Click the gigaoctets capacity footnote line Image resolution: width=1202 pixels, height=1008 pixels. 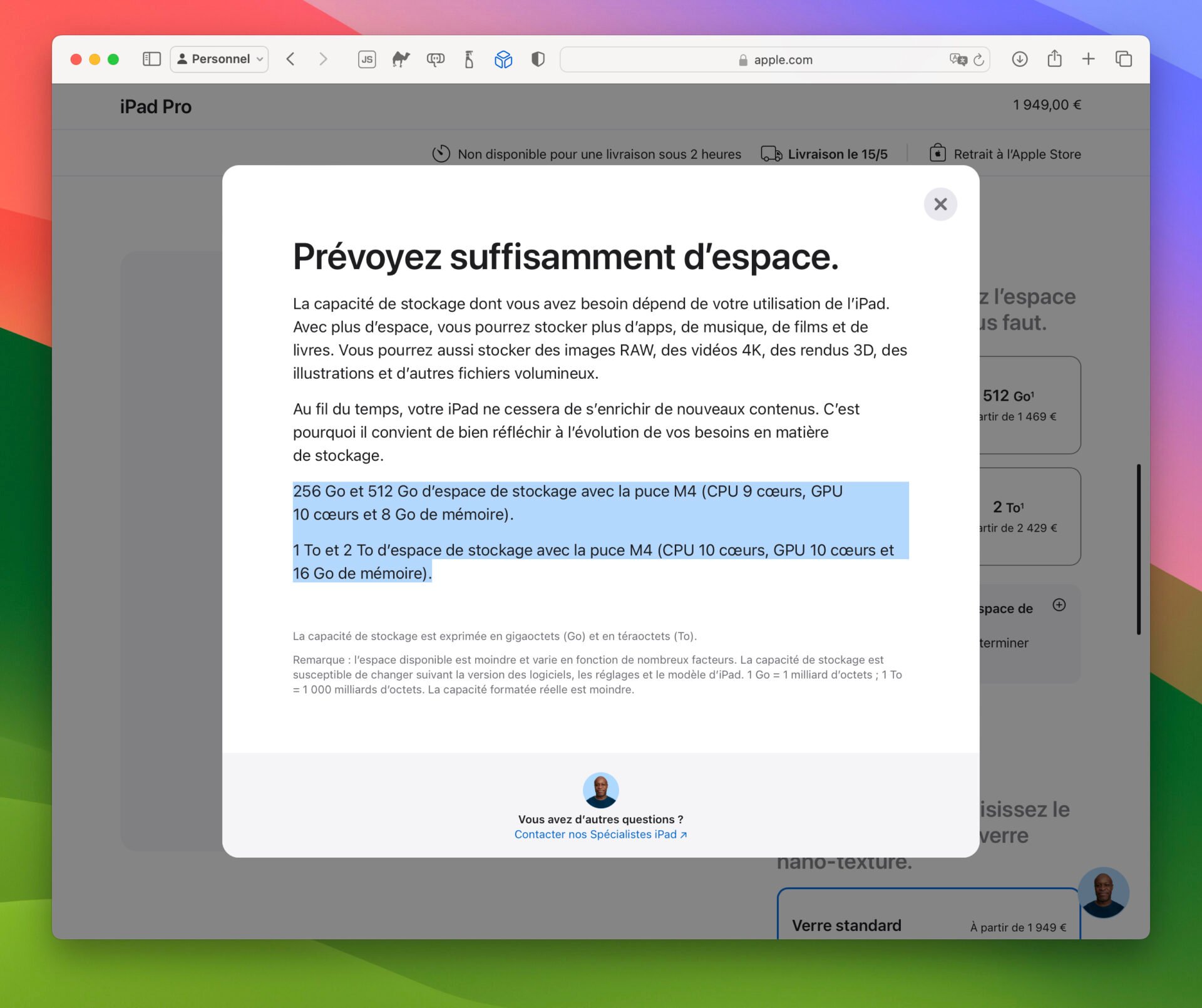click(495, 636)
